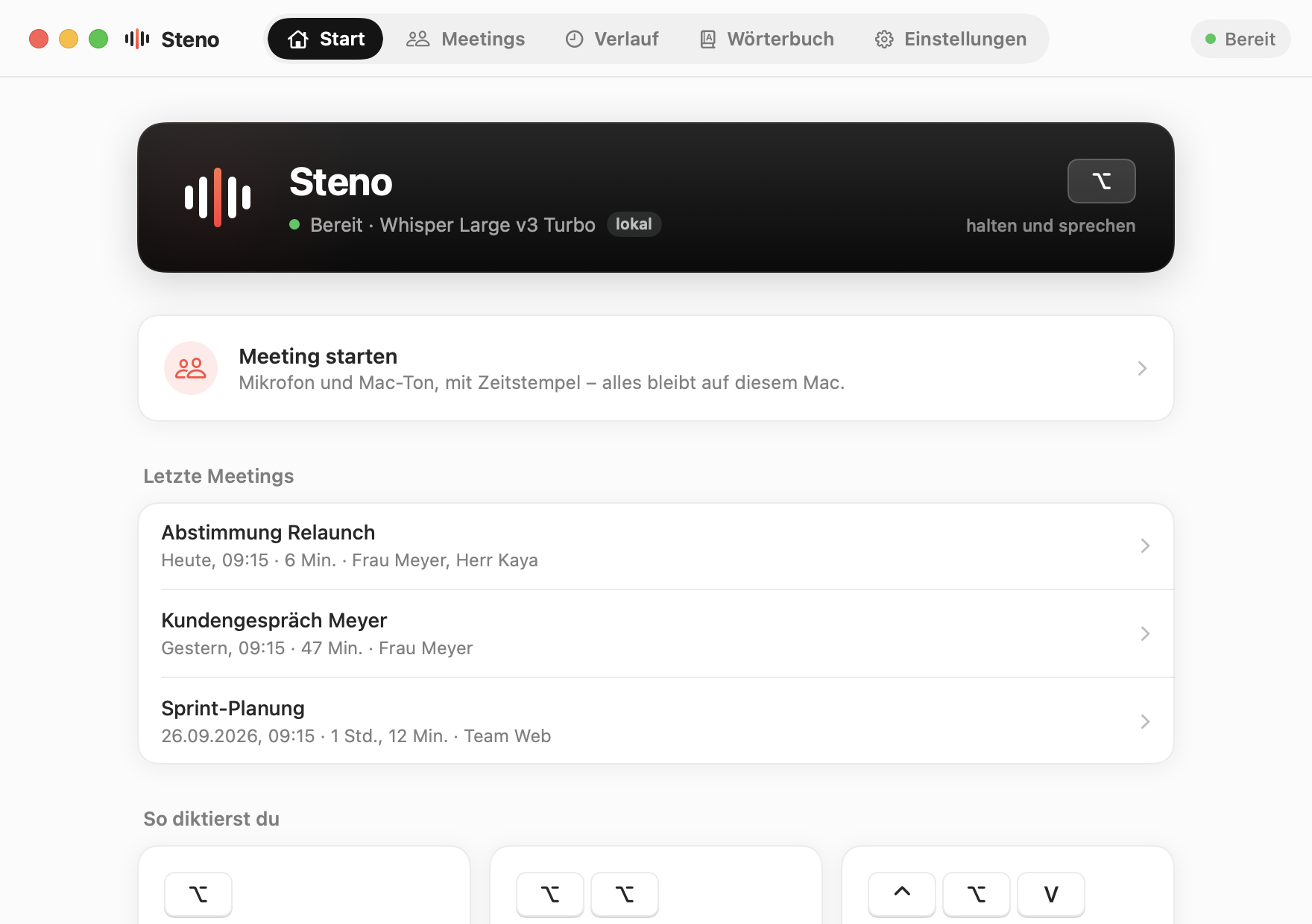Click the Team Web participants text
The height and width of the screenshot is (924, 1312).
point(508,736)
